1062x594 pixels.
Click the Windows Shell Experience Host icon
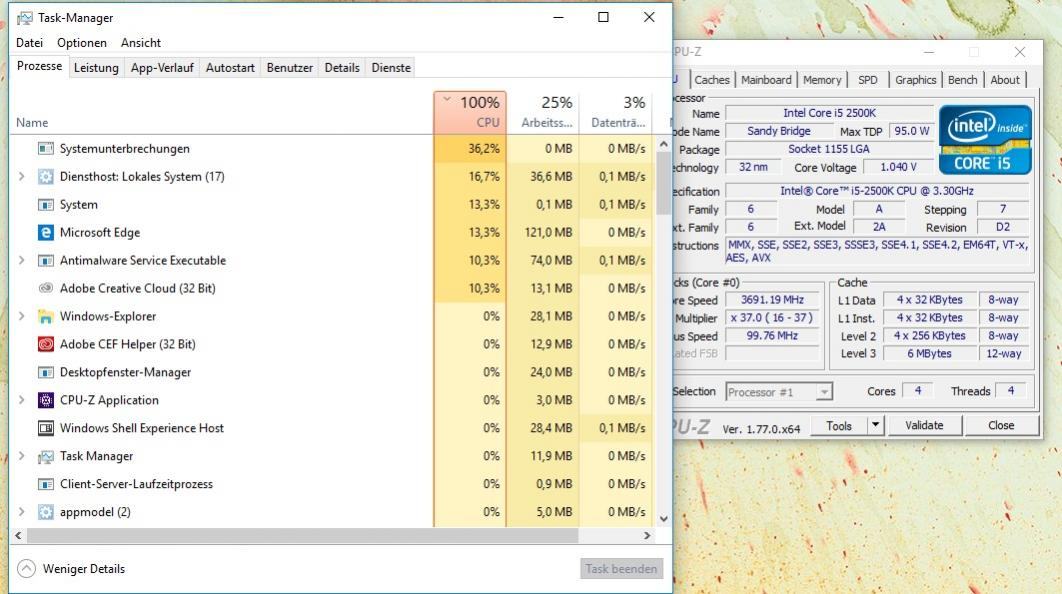pyautogui.click(x=45, y=428)
